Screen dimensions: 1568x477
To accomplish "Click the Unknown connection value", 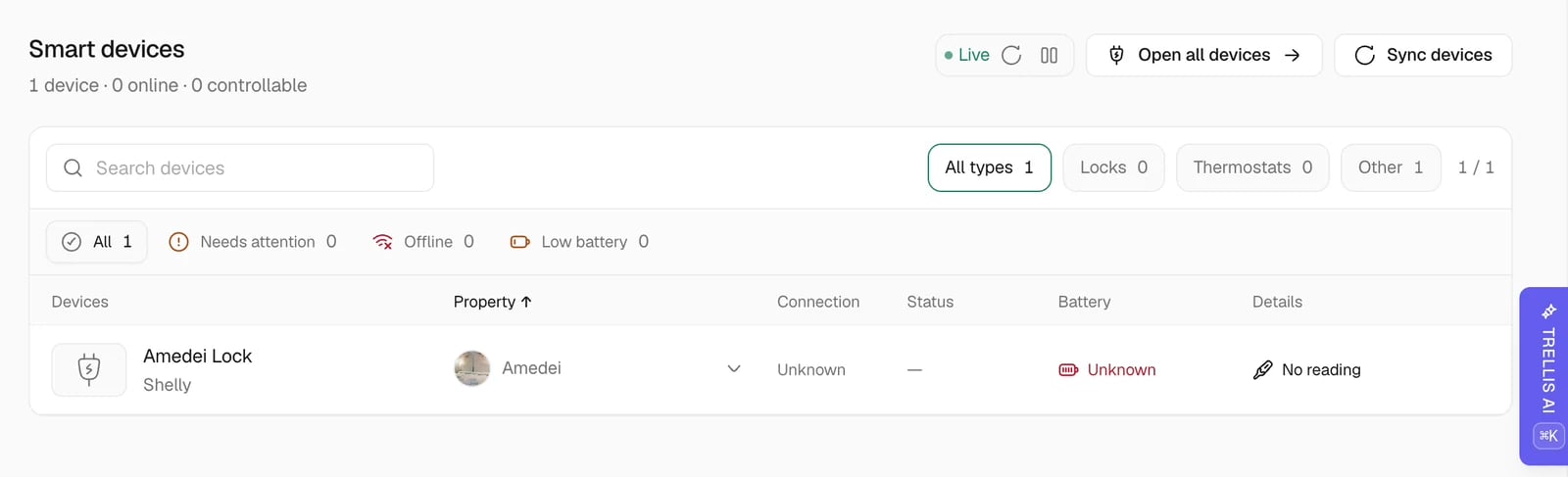I will coord(811,369).
